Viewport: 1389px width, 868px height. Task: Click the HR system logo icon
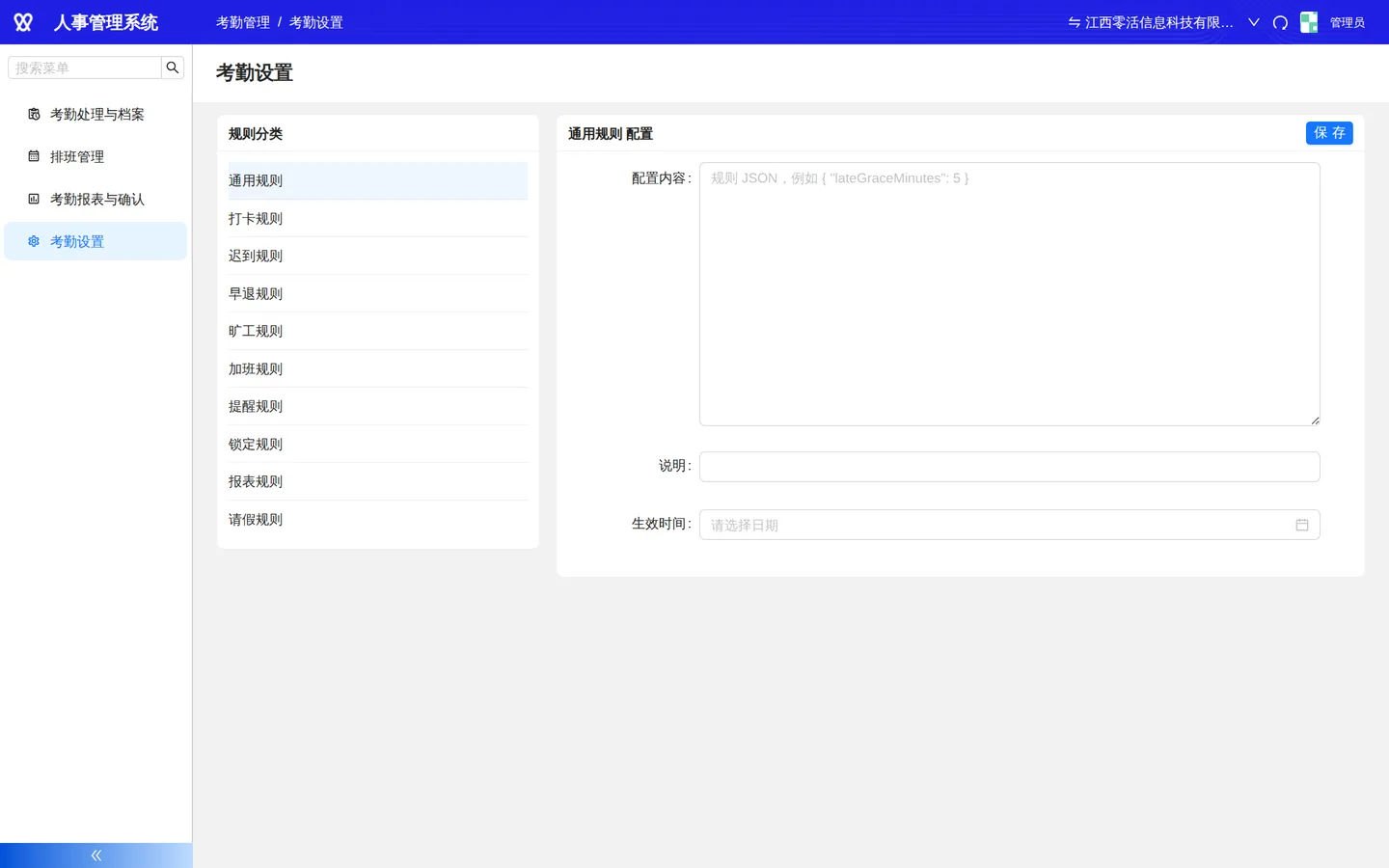click(23, 22)
